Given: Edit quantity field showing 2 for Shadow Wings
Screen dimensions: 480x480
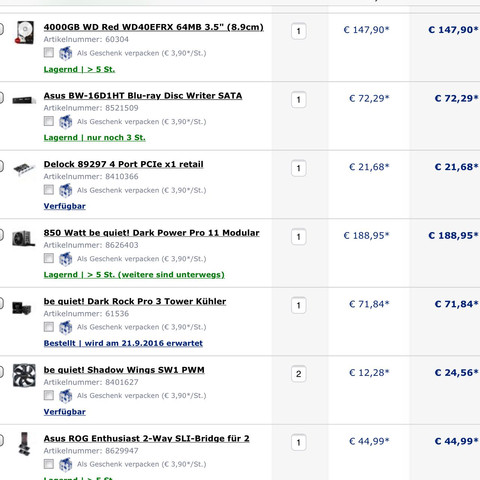Looking at the screenshot, I should coord(299,374).
